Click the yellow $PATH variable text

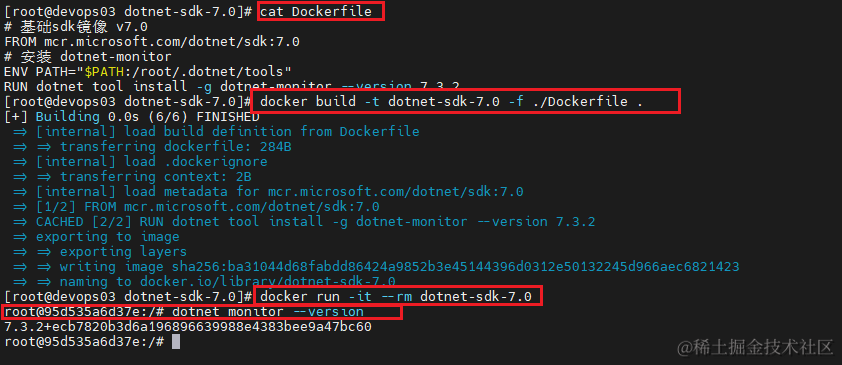point(104,71)
